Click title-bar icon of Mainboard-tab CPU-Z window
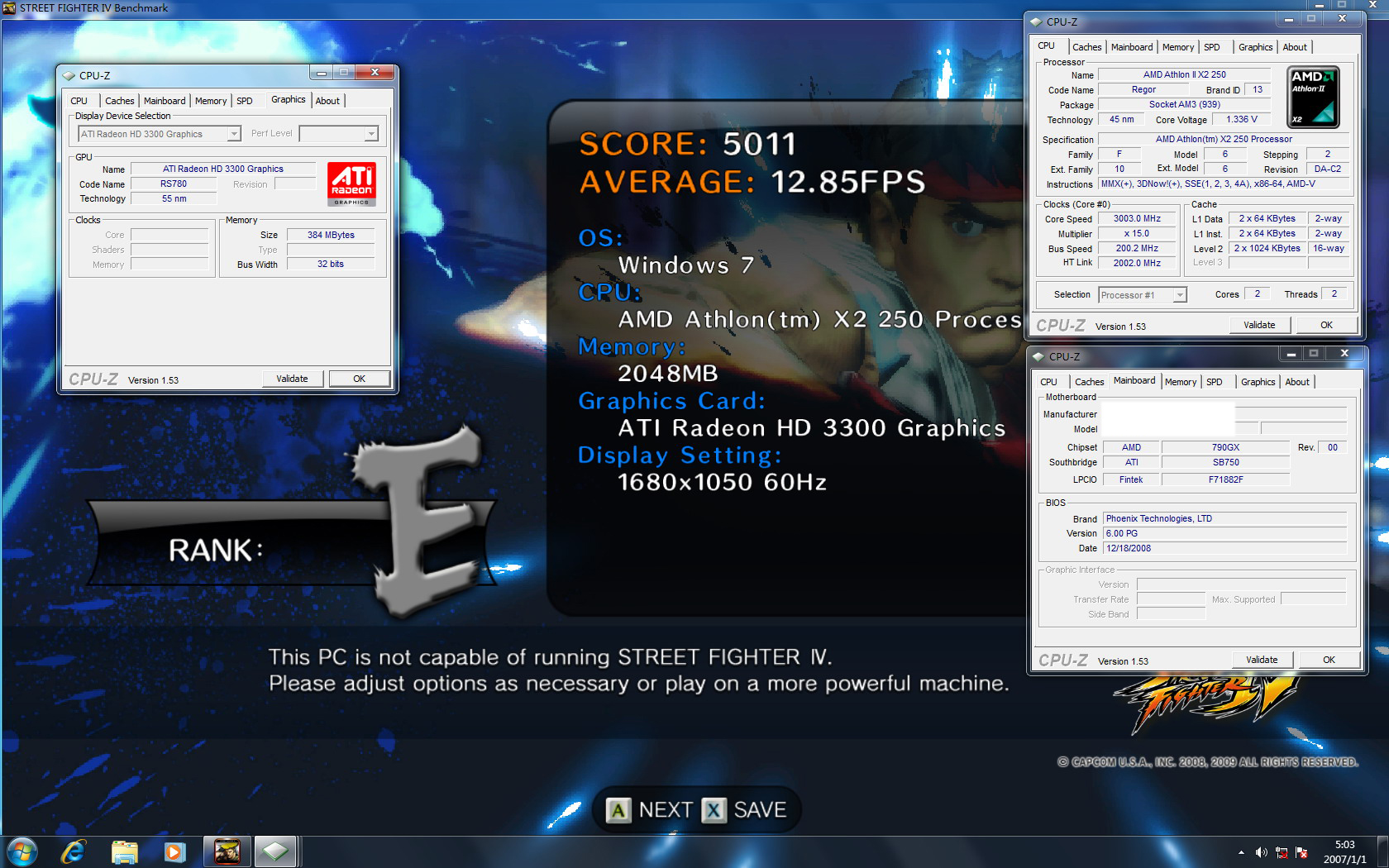The image size is (1389, 868). (x=1038, y=357)
